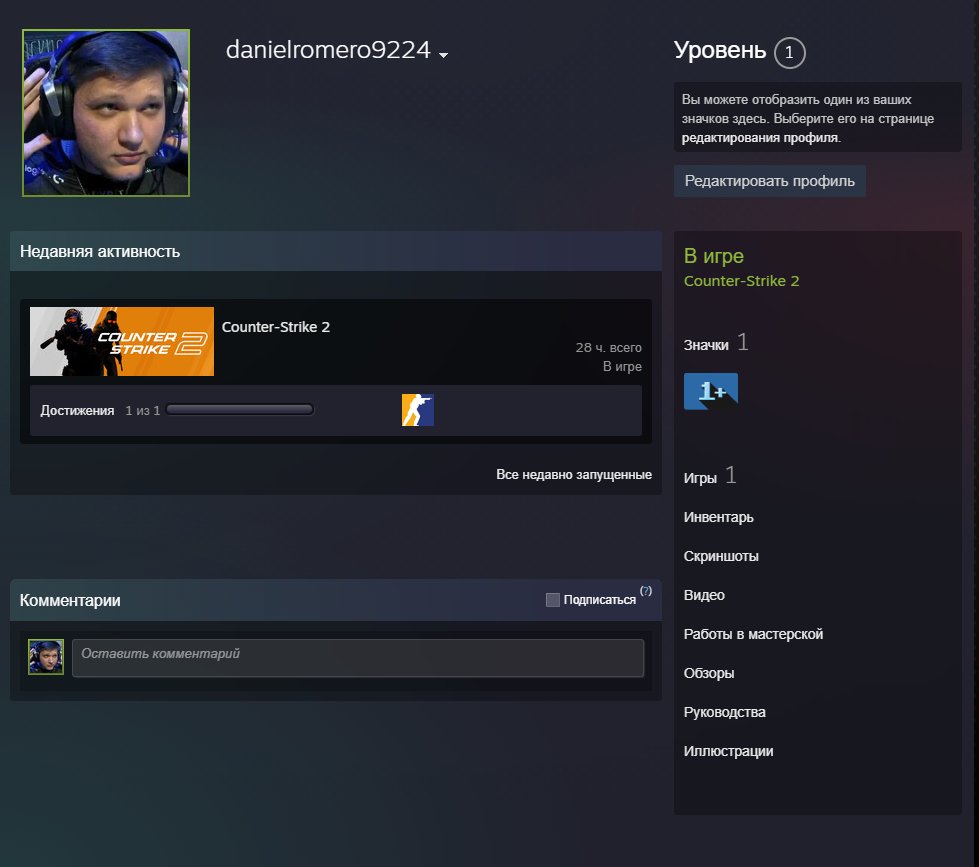The width and height of the screenshot is (979, 867).
Task: Open the 'редактирования профиля' link
Action: (759, 138)
